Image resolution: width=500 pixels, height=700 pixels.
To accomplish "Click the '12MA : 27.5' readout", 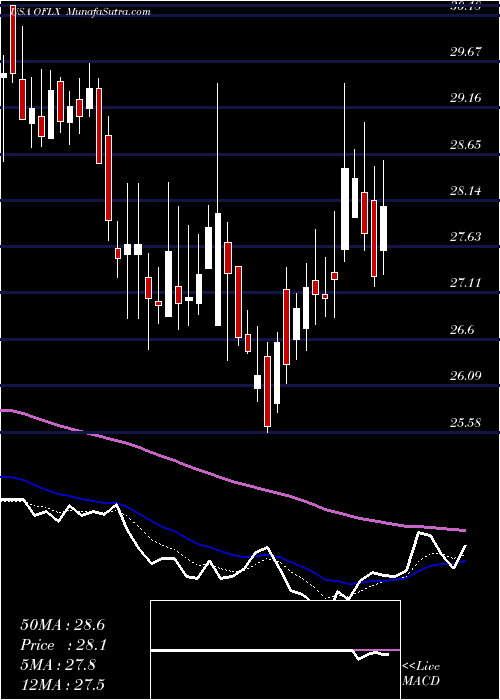I will tap(63, 685).
